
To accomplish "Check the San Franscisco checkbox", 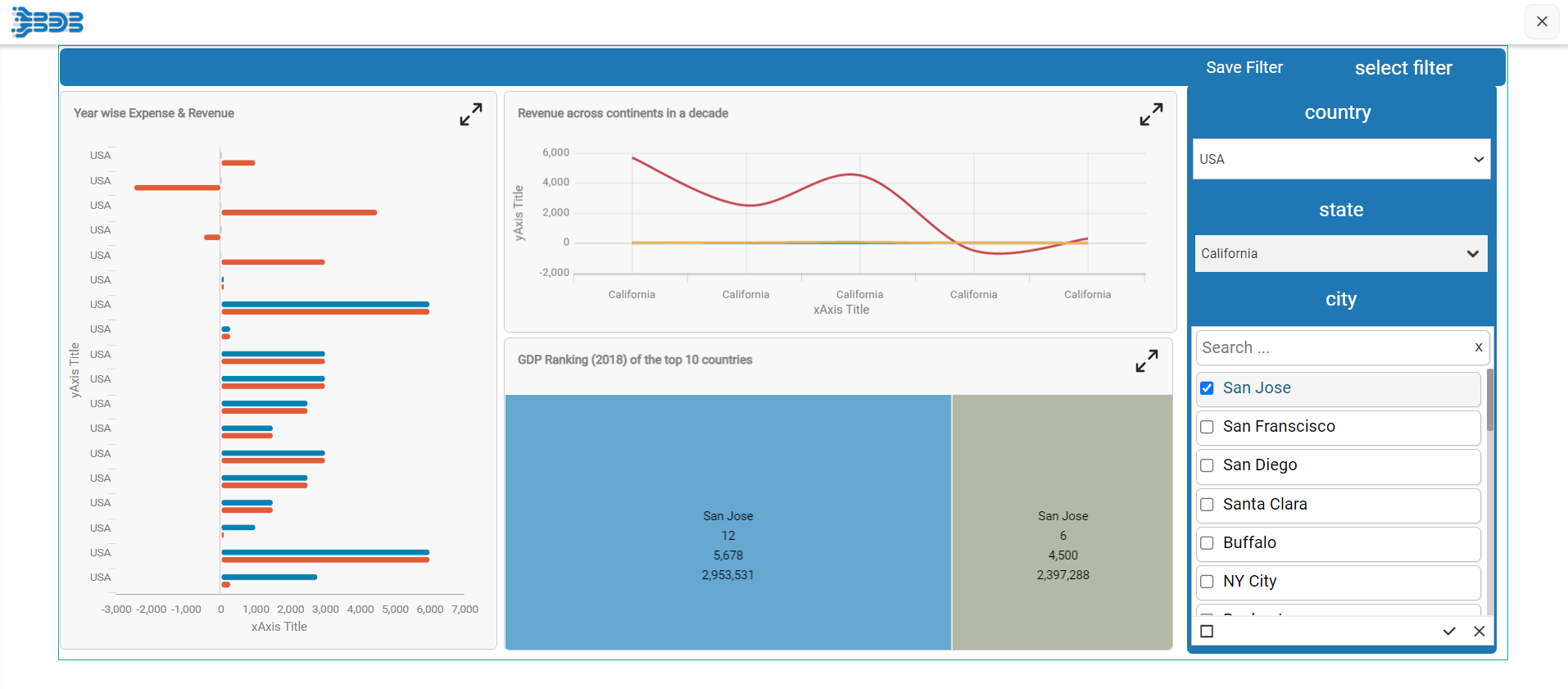I will click(1207, 427).
